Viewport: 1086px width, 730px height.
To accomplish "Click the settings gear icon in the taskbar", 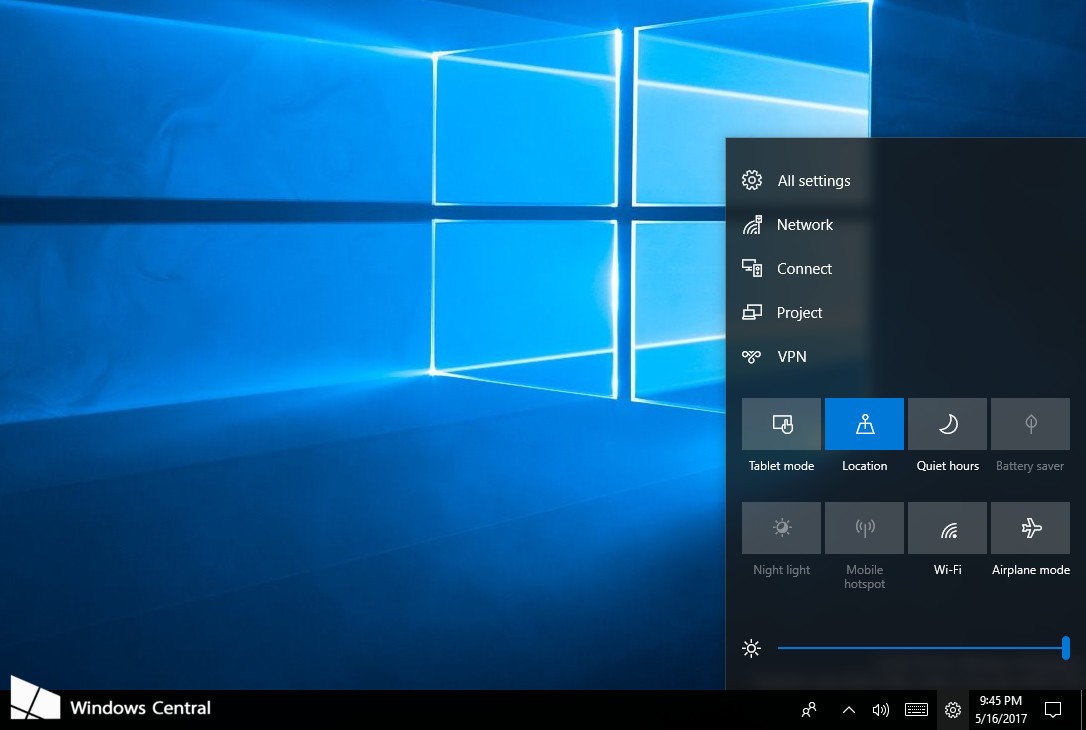I will pyautogui.click(x=953, y=710).
